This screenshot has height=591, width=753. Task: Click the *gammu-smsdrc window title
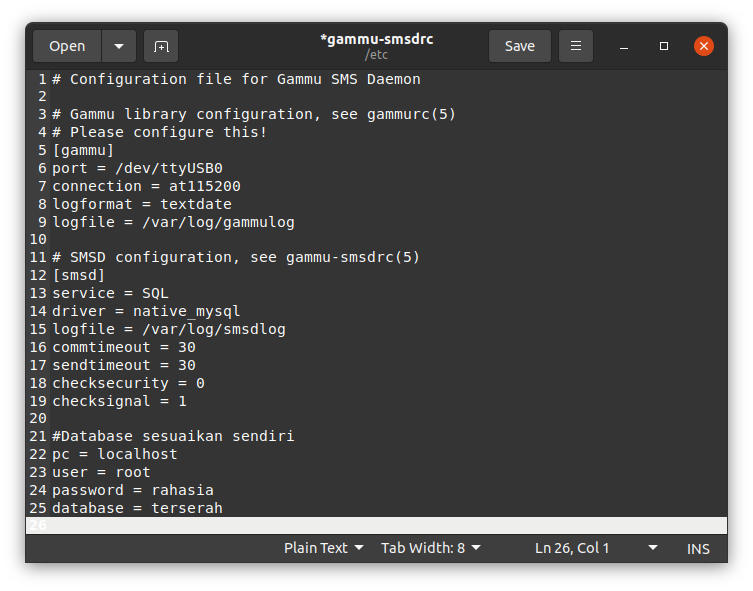coord(376,39)
